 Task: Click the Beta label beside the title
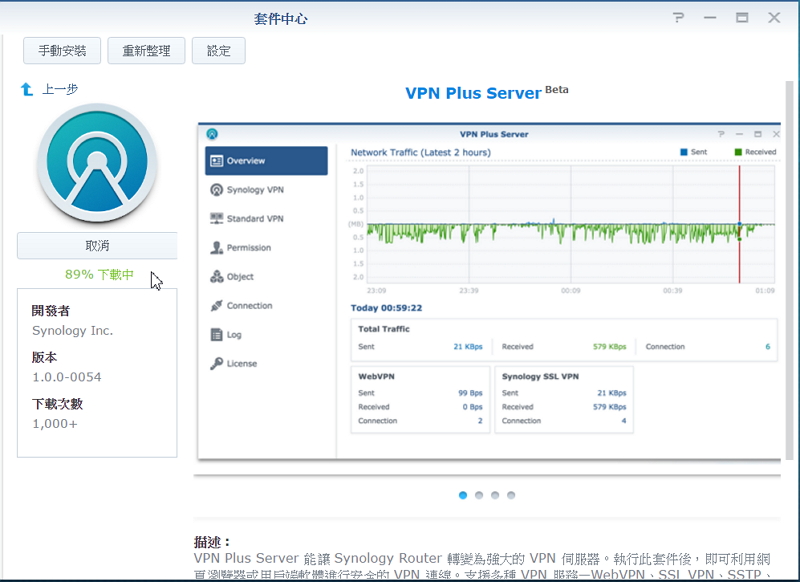pos(557,90)
